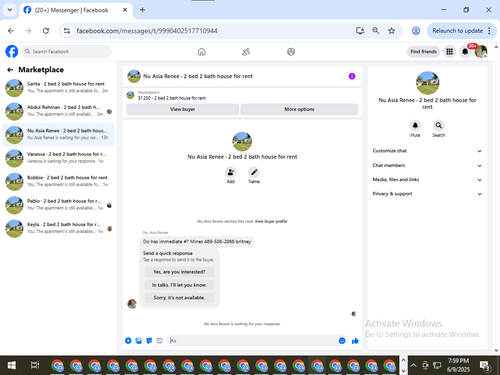500x375 pixels.
Task: Click the Chrome address bar URL
Action: coord(147,31)
